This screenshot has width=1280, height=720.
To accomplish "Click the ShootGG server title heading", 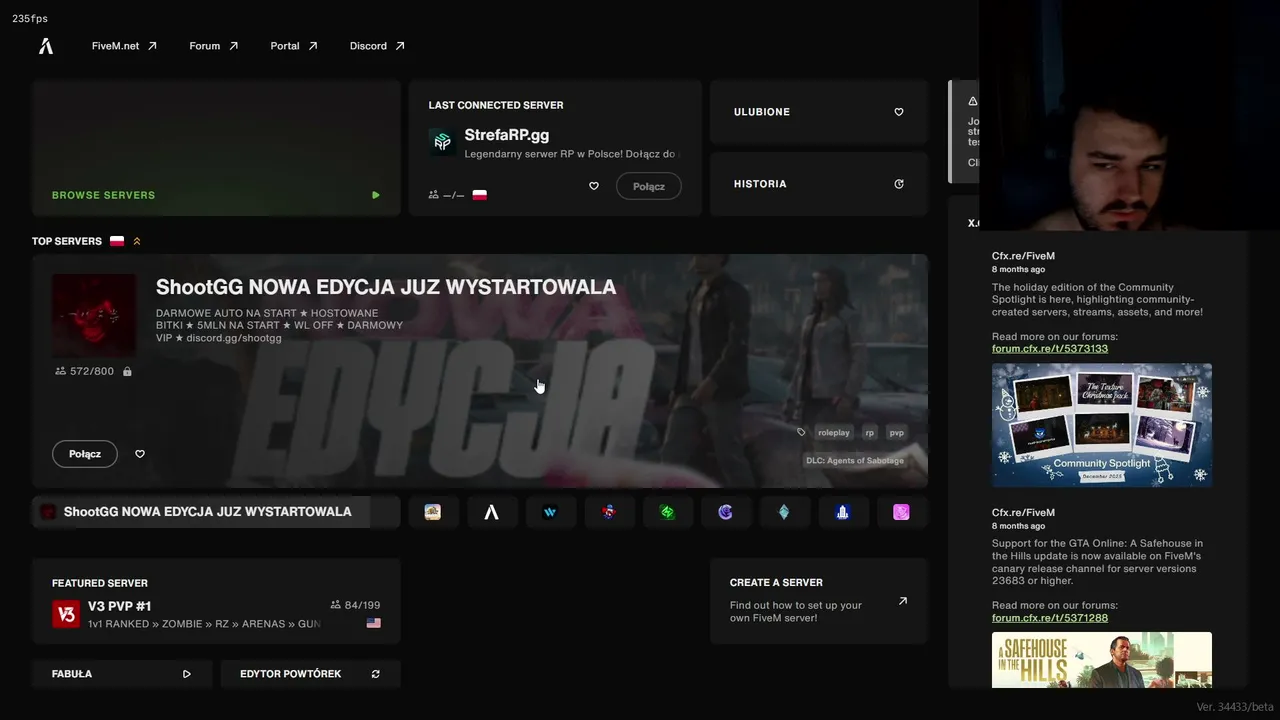I will 386,288.
